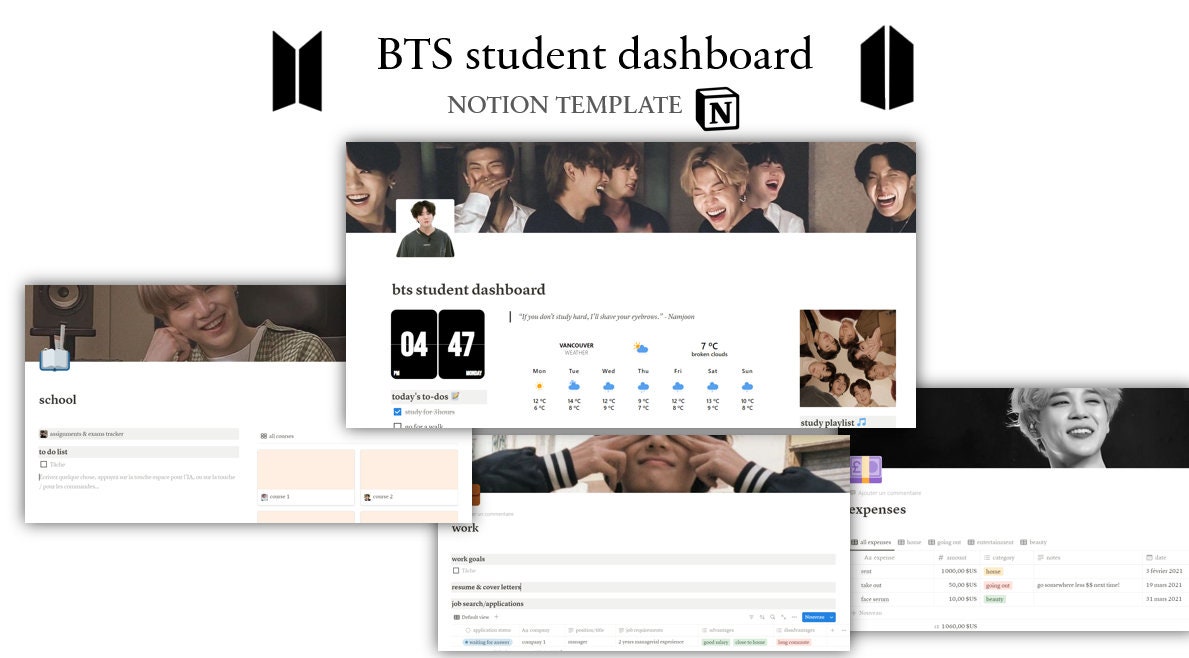Click the book icon above the school heading
1189x658 pixels.
click(55, 360)
